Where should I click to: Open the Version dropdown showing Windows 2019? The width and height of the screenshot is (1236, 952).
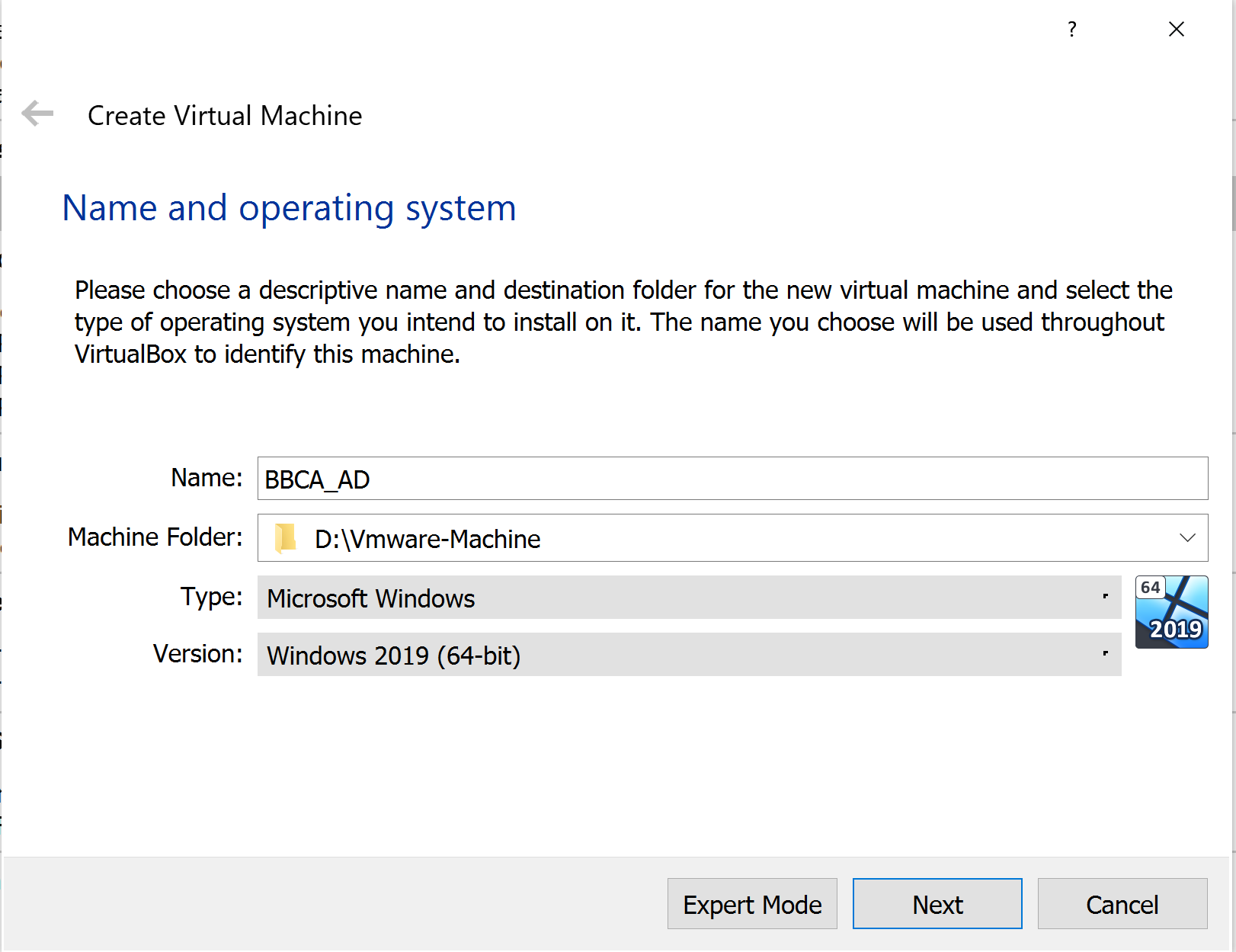click(x=689, y=655)
